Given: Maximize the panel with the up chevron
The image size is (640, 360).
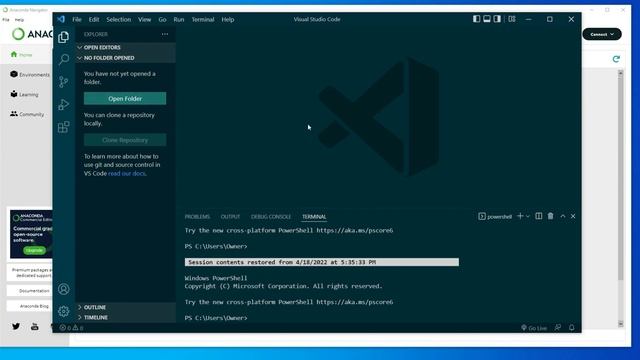Looking at the screenshot, I should [x=562, y=216].
